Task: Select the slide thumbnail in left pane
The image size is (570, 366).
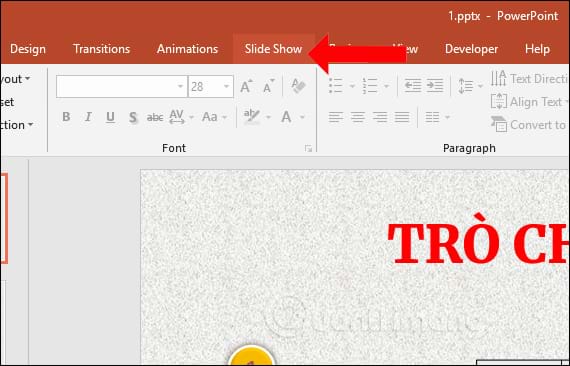Action: pyautogui.click(x=4, y=218)
